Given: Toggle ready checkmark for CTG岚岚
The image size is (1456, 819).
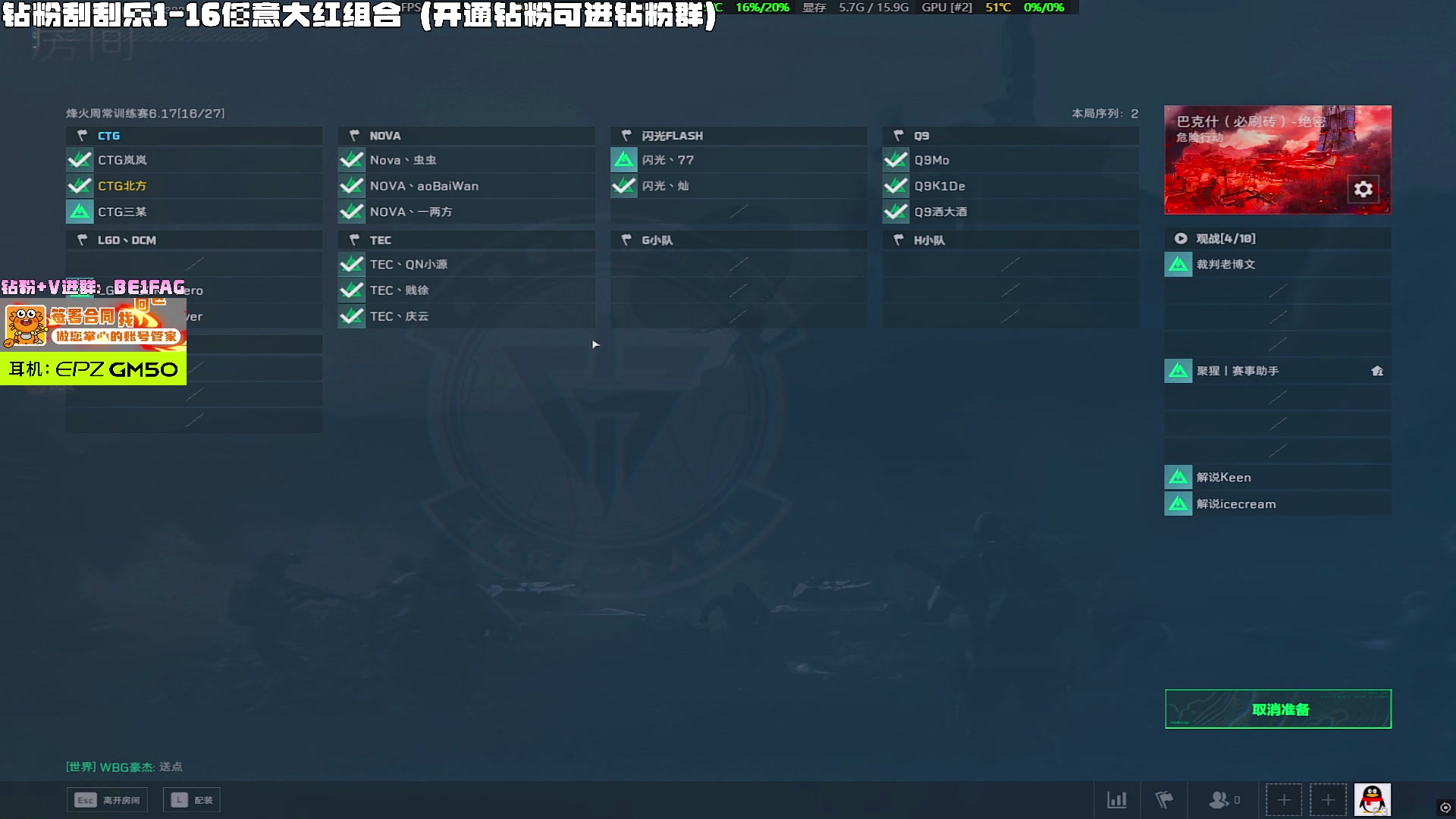Looking at the screenshot, I should (80, 160).
